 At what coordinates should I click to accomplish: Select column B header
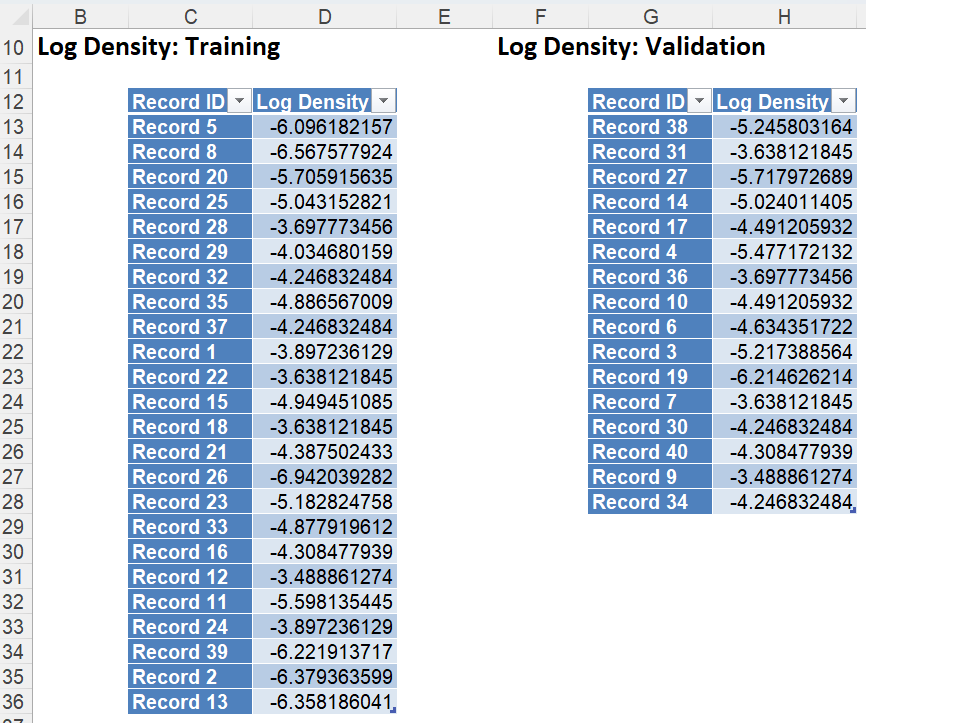80,15
